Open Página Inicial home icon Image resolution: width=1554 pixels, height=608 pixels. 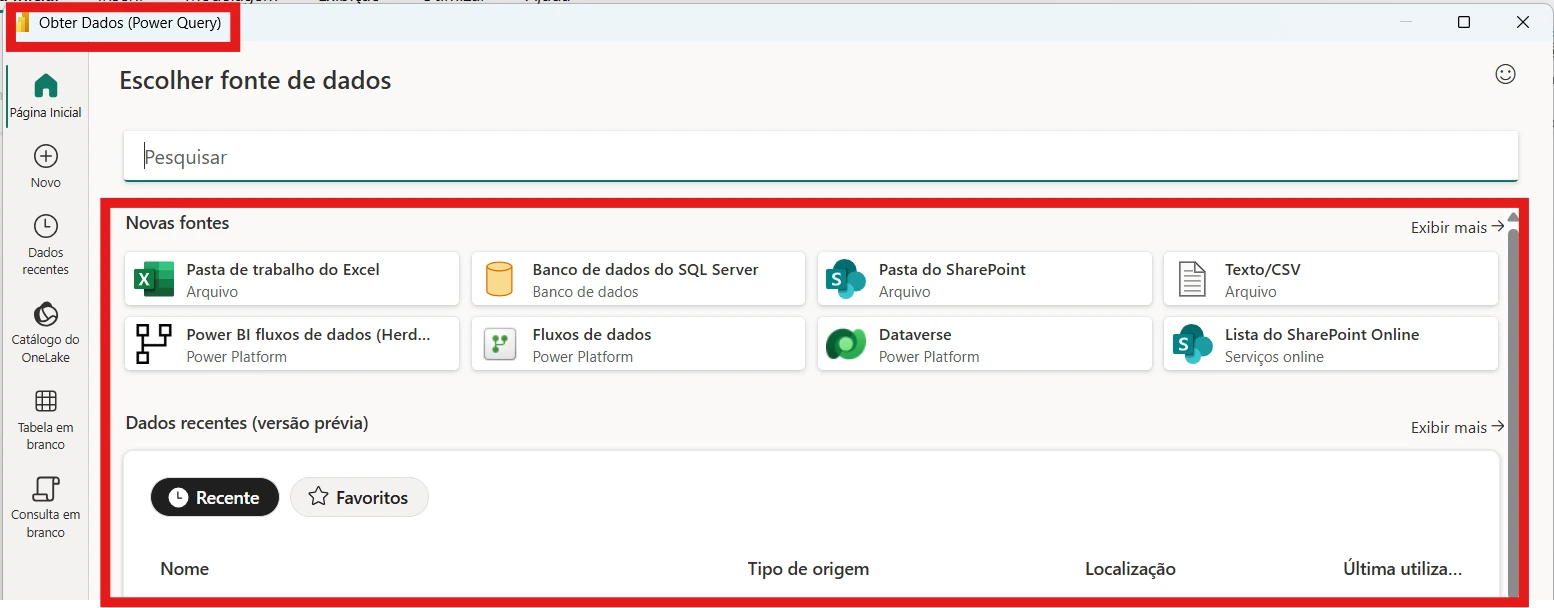point(46,86)
